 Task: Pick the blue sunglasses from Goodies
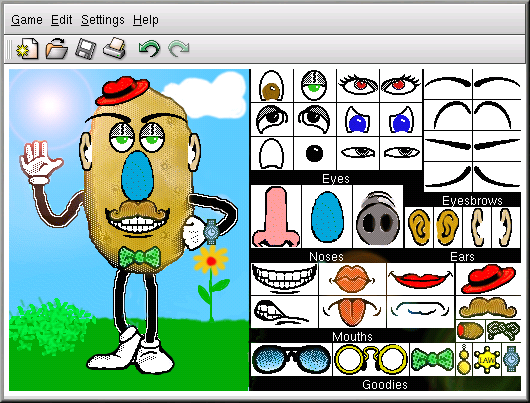pyautogui.click(x=291, y=360)
